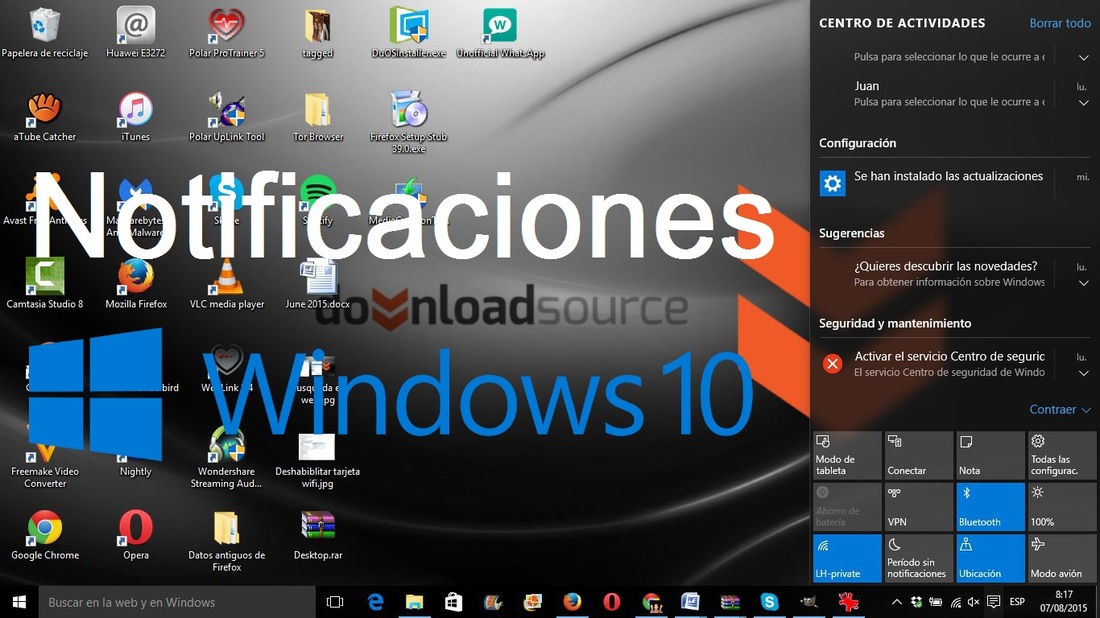Toggle Modo de tableta quick action
This screenshot has width=1100, height=618.
847,455
